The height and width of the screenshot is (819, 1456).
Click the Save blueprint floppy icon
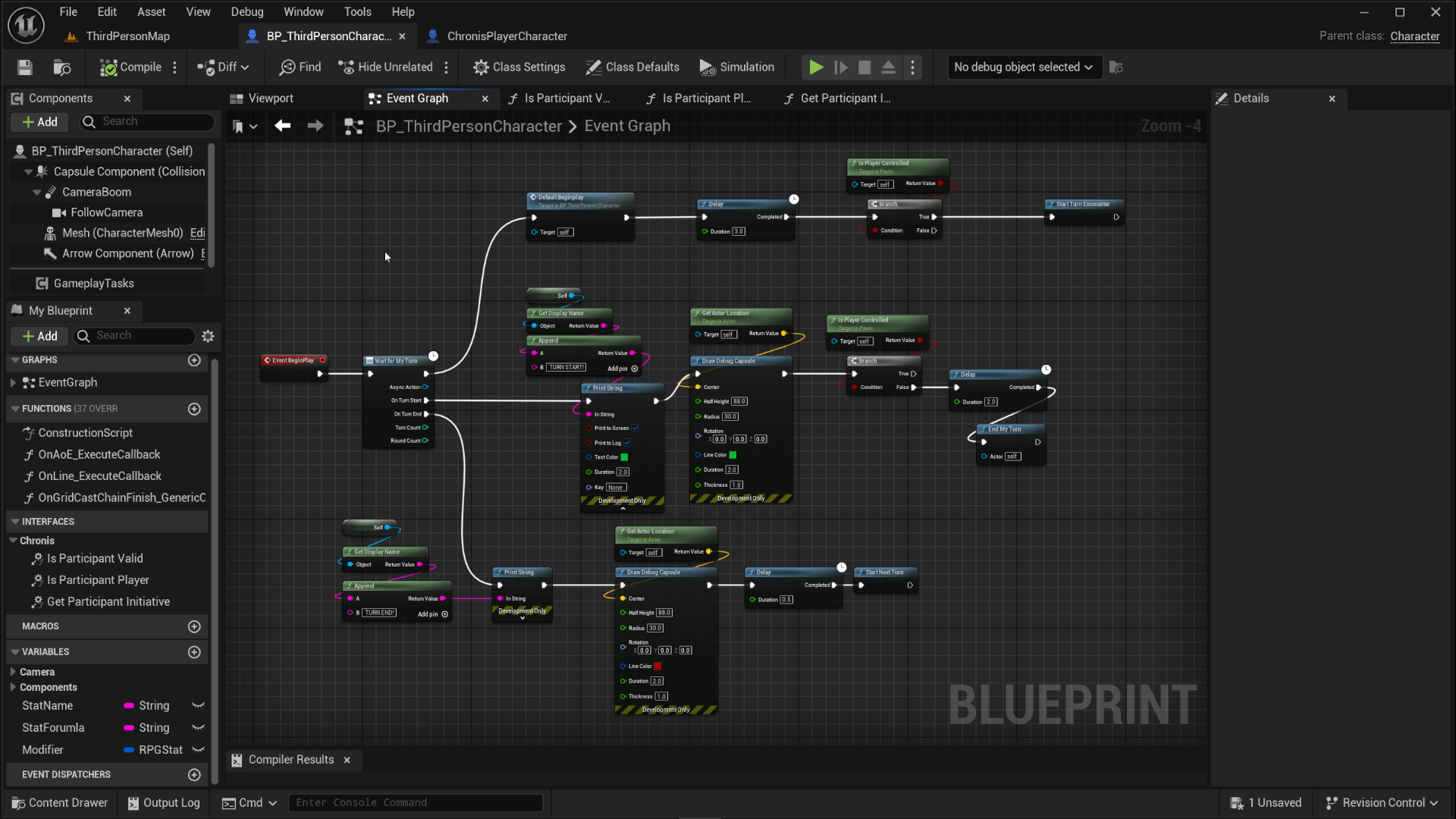tap(24, 67)
